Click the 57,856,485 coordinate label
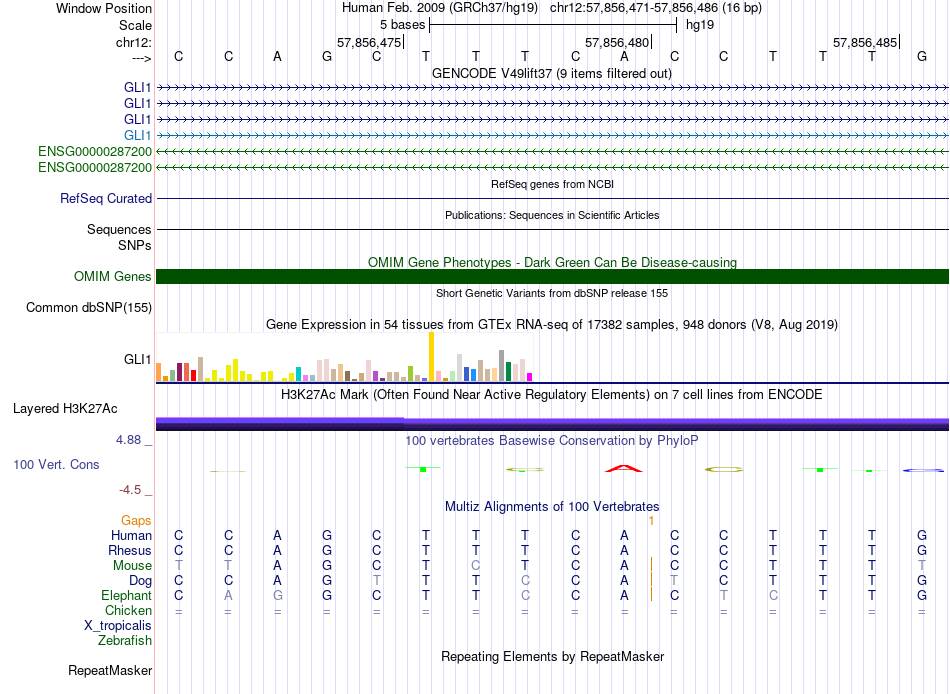This screenshot has width=950, height=694. (865, 42)
